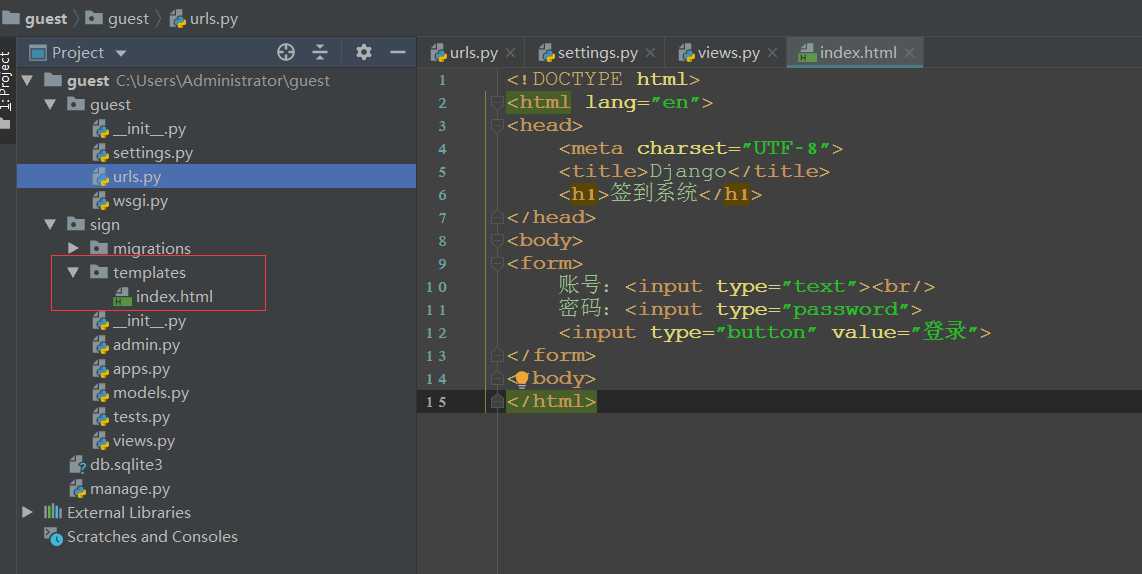Click the button input 登录 line
Image resolution: width=1142 pixels, height=574 pixels.
click(x=774, y=332)
